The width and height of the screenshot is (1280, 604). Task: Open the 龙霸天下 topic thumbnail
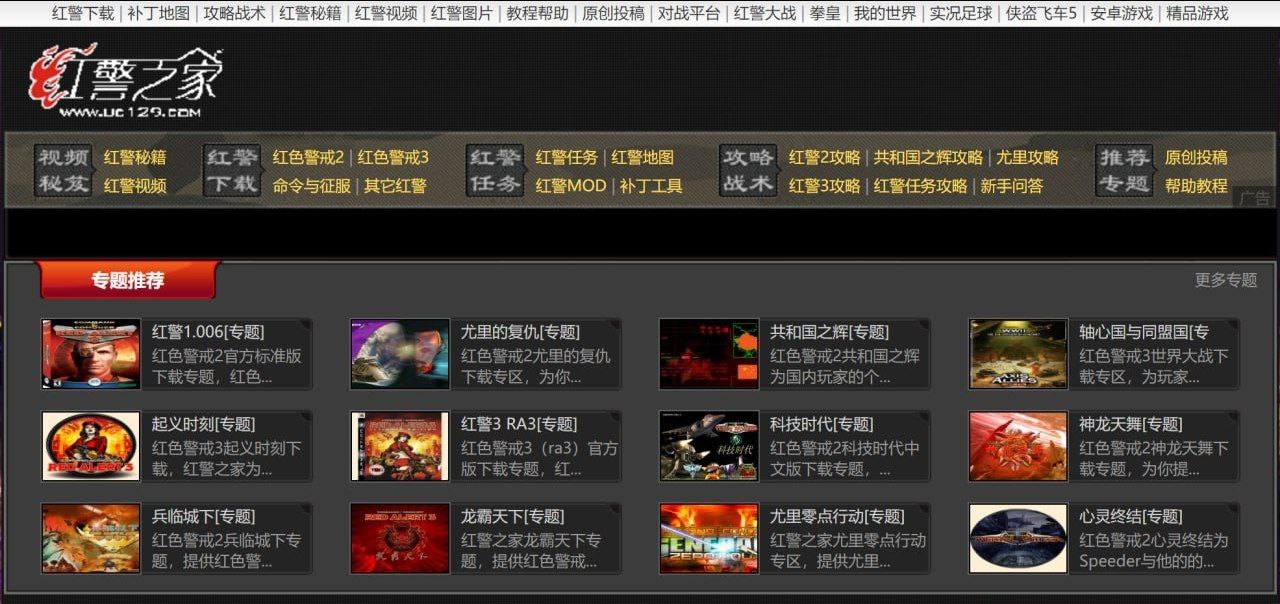(x=400, y=538)
